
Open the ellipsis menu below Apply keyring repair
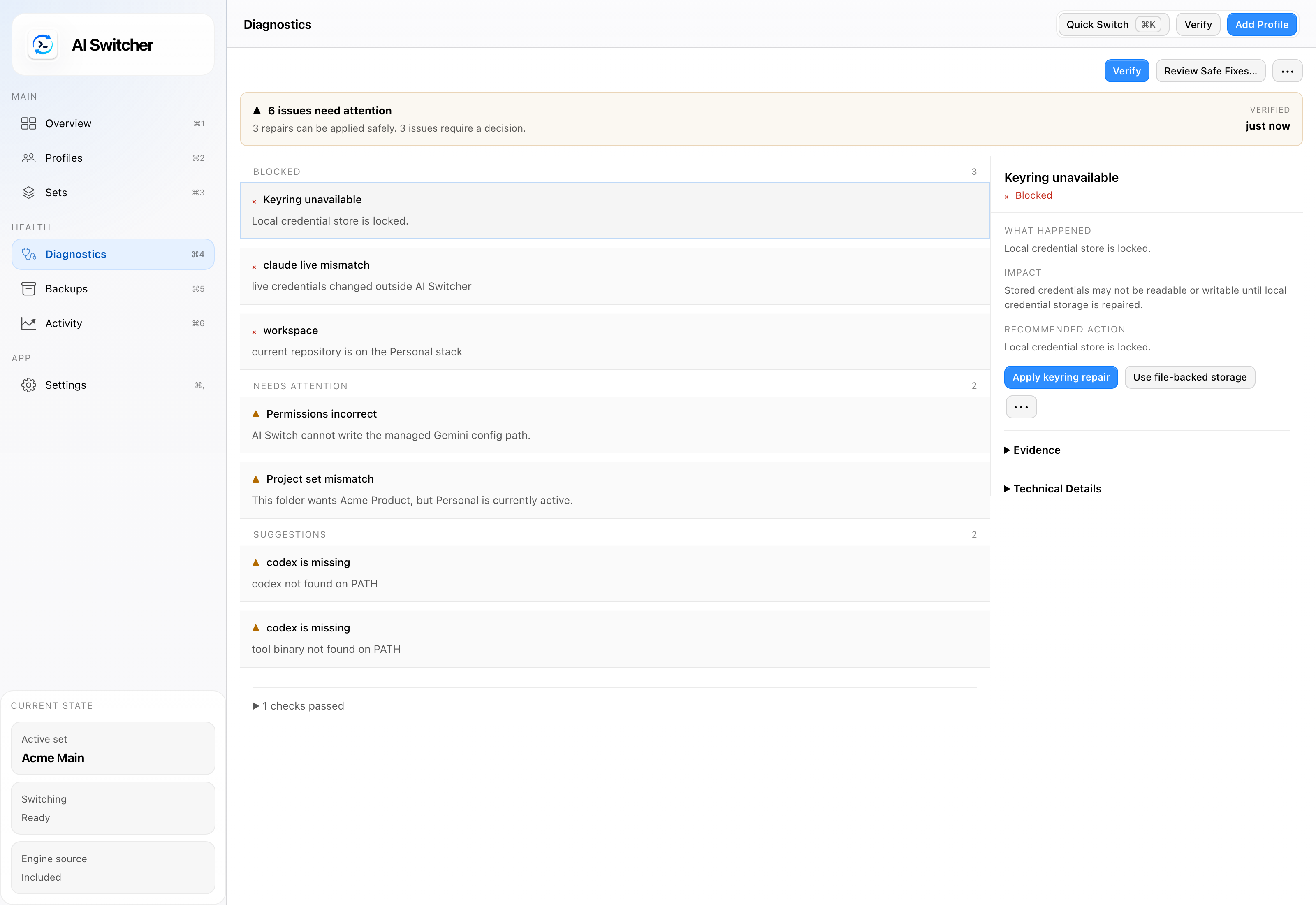(1021, 407)
